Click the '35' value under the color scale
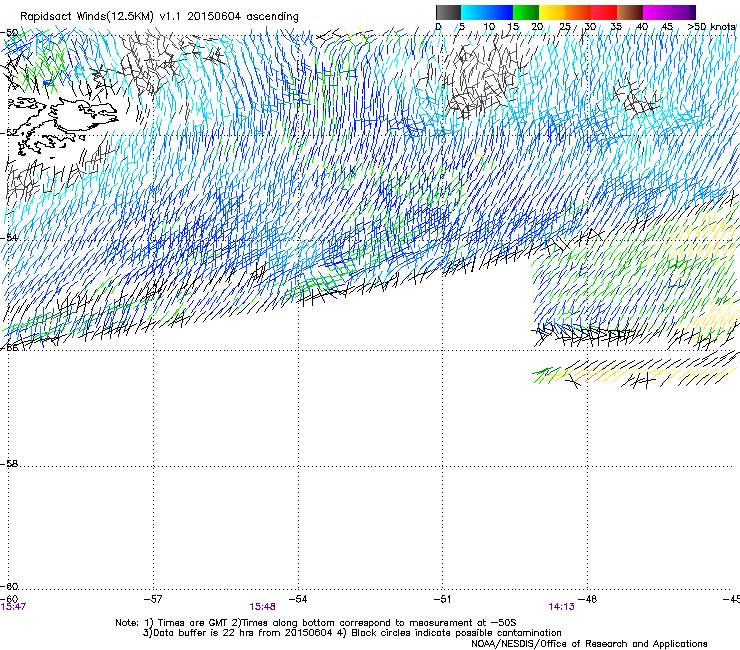Image resolution: width=740 pixels, height=650 pixels. [616, 26]
